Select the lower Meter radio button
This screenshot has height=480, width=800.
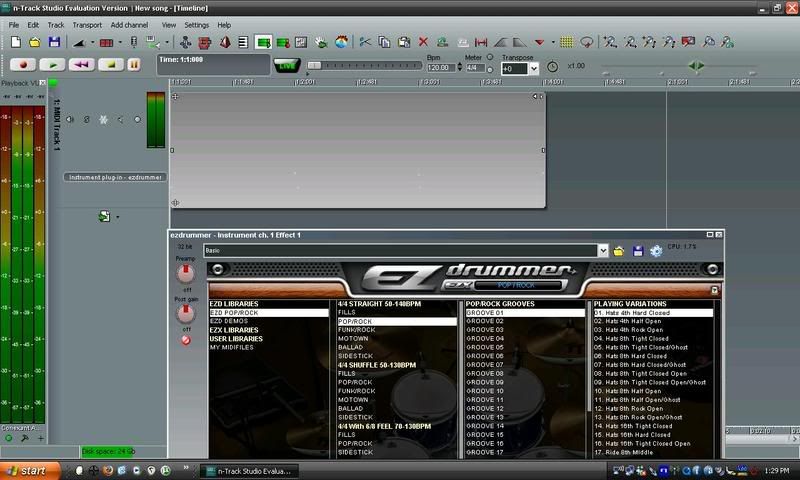[x=490, y=69]
